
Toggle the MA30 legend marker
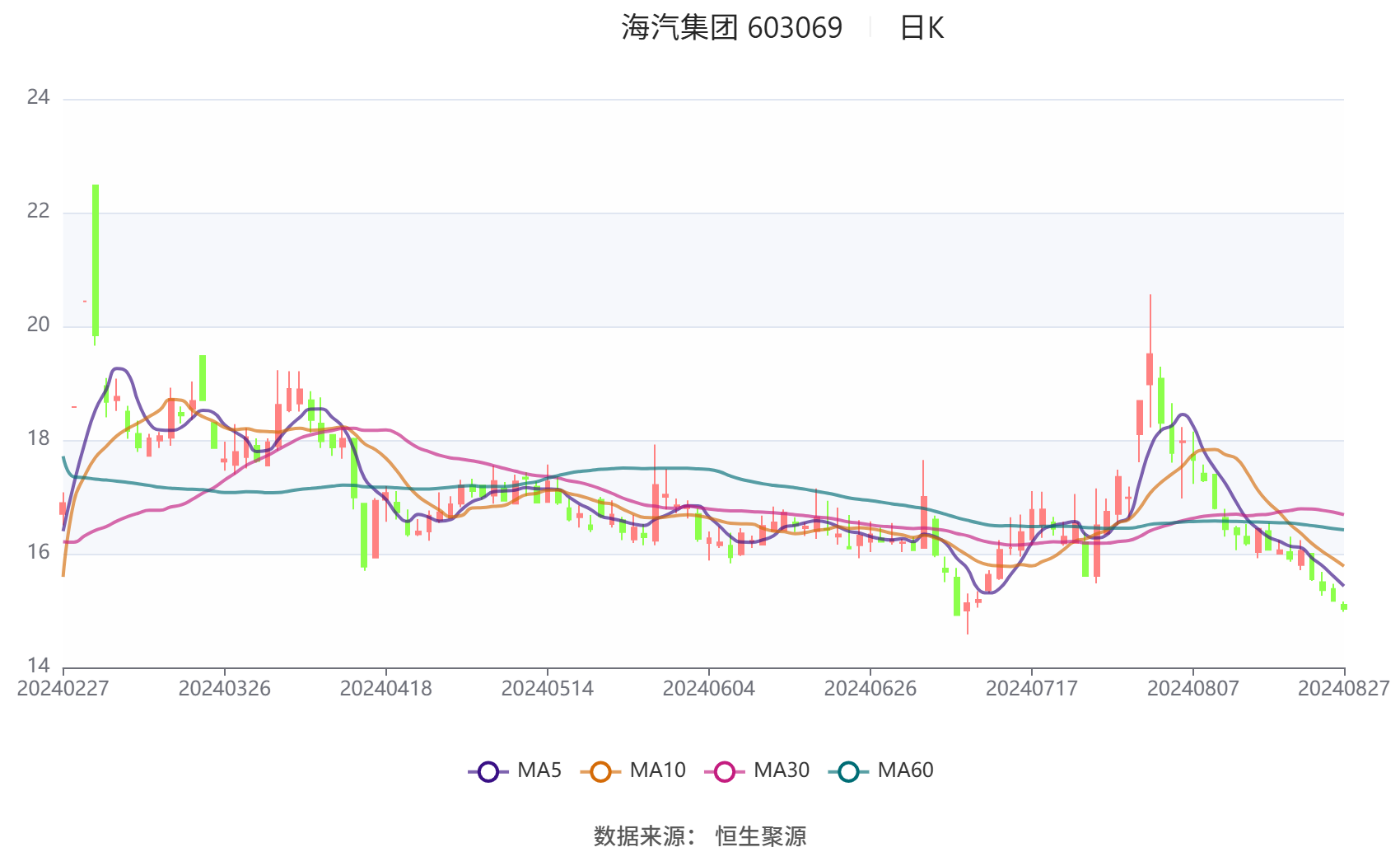pyautogui.click(x=725, y=771)
